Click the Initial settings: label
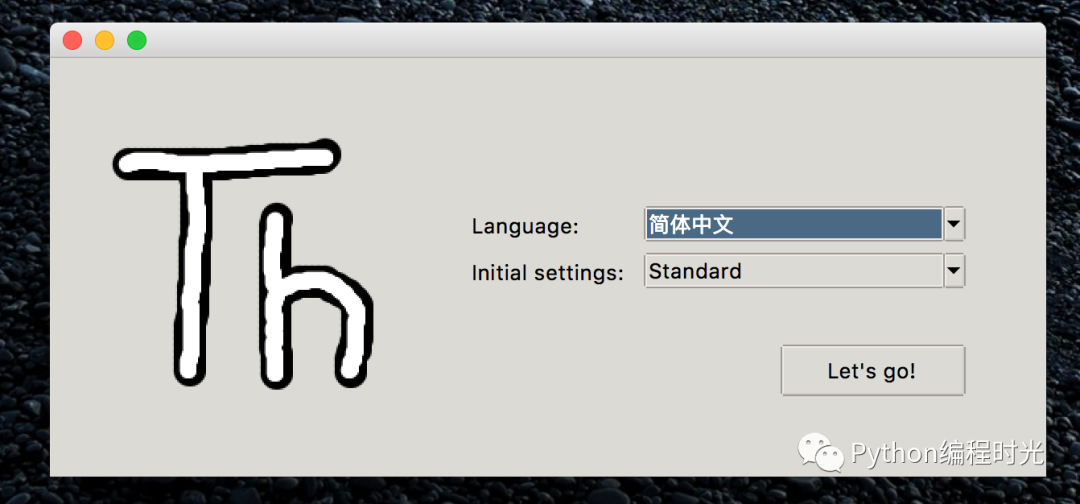This screenshot has height=504, width=1080. point(547,273)
